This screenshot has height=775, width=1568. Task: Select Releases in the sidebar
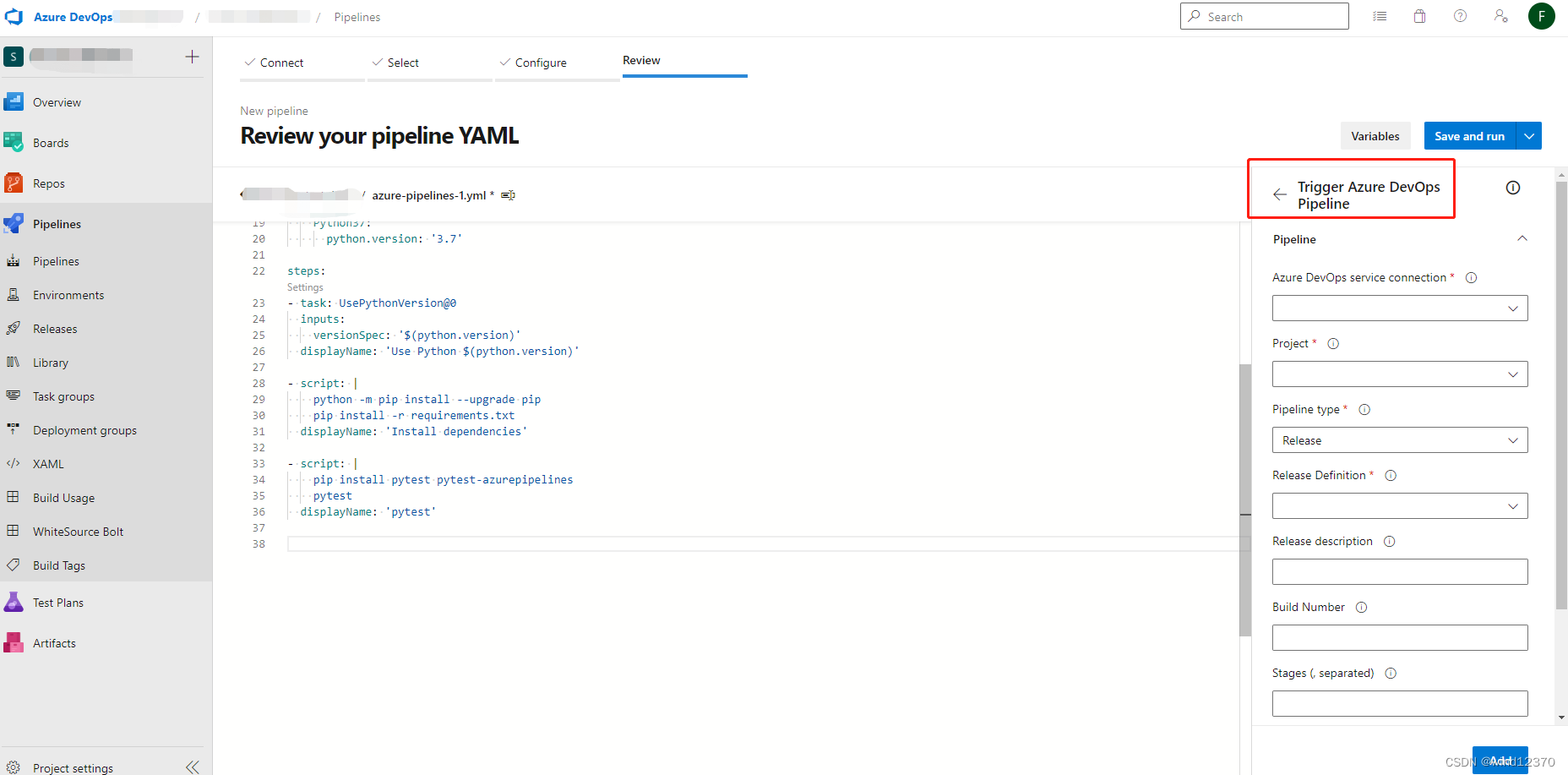click(x=55, y=328)
